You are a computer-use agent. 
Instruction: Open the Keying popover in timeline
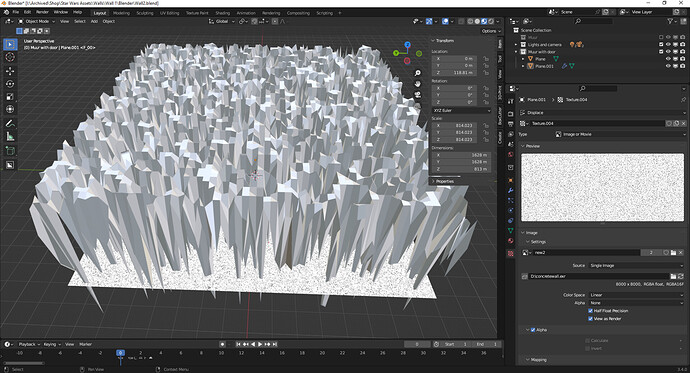(x=51, y=344)
